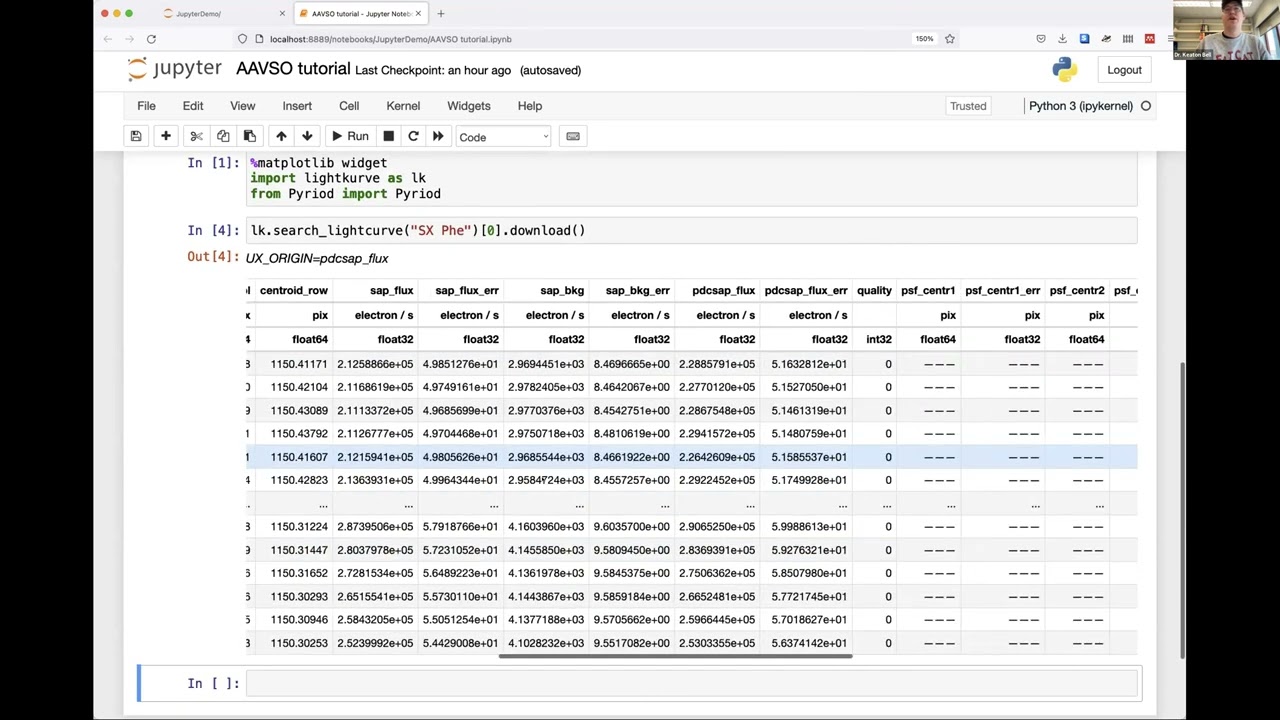Click the Last Checkpoint text
Image resolution: width=1280 pixels, height=720 pixels.
coord(433,70)
